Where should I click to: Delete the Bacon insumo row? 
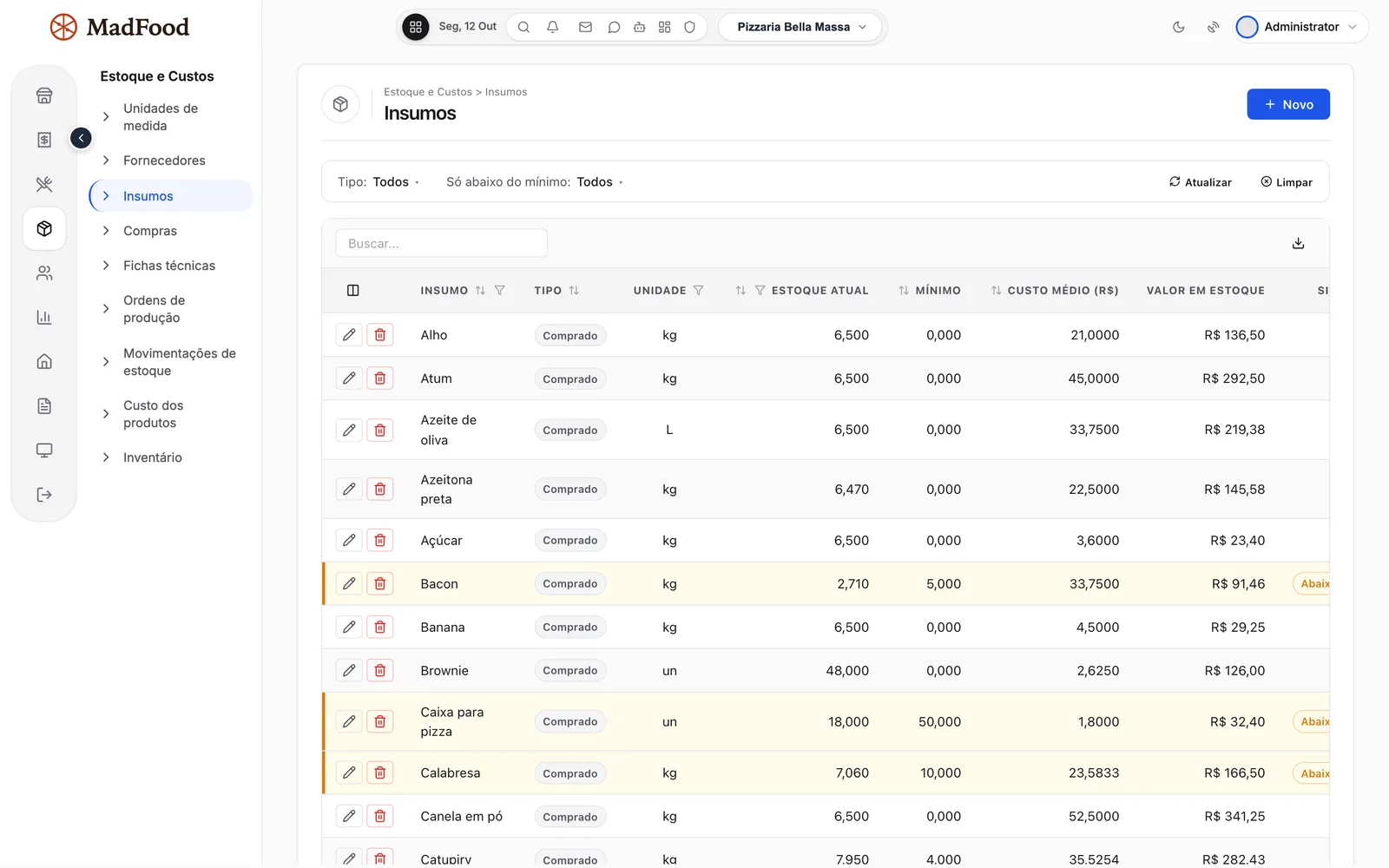click(x=380, y=584)
